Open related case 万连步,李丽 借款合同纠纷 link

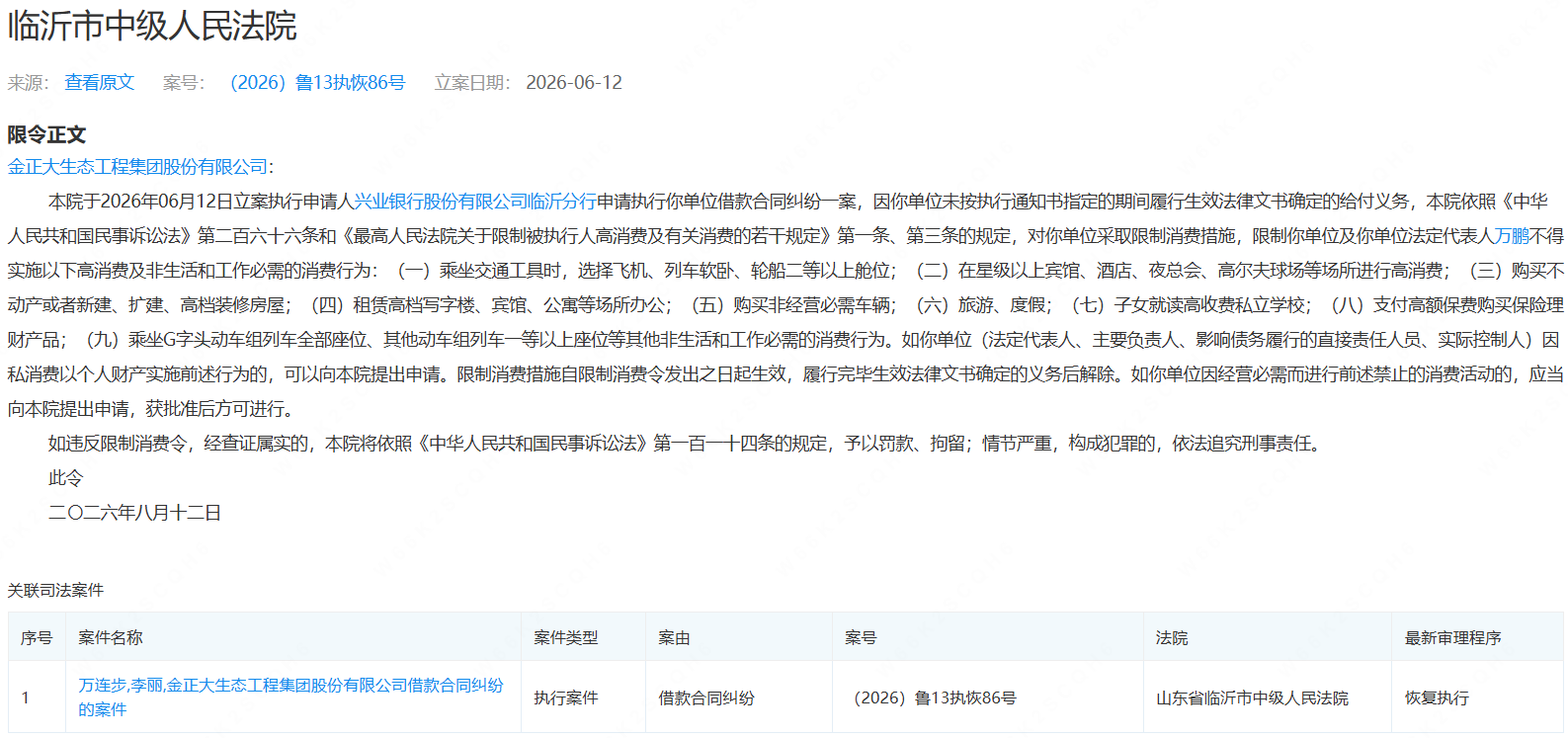290,697
